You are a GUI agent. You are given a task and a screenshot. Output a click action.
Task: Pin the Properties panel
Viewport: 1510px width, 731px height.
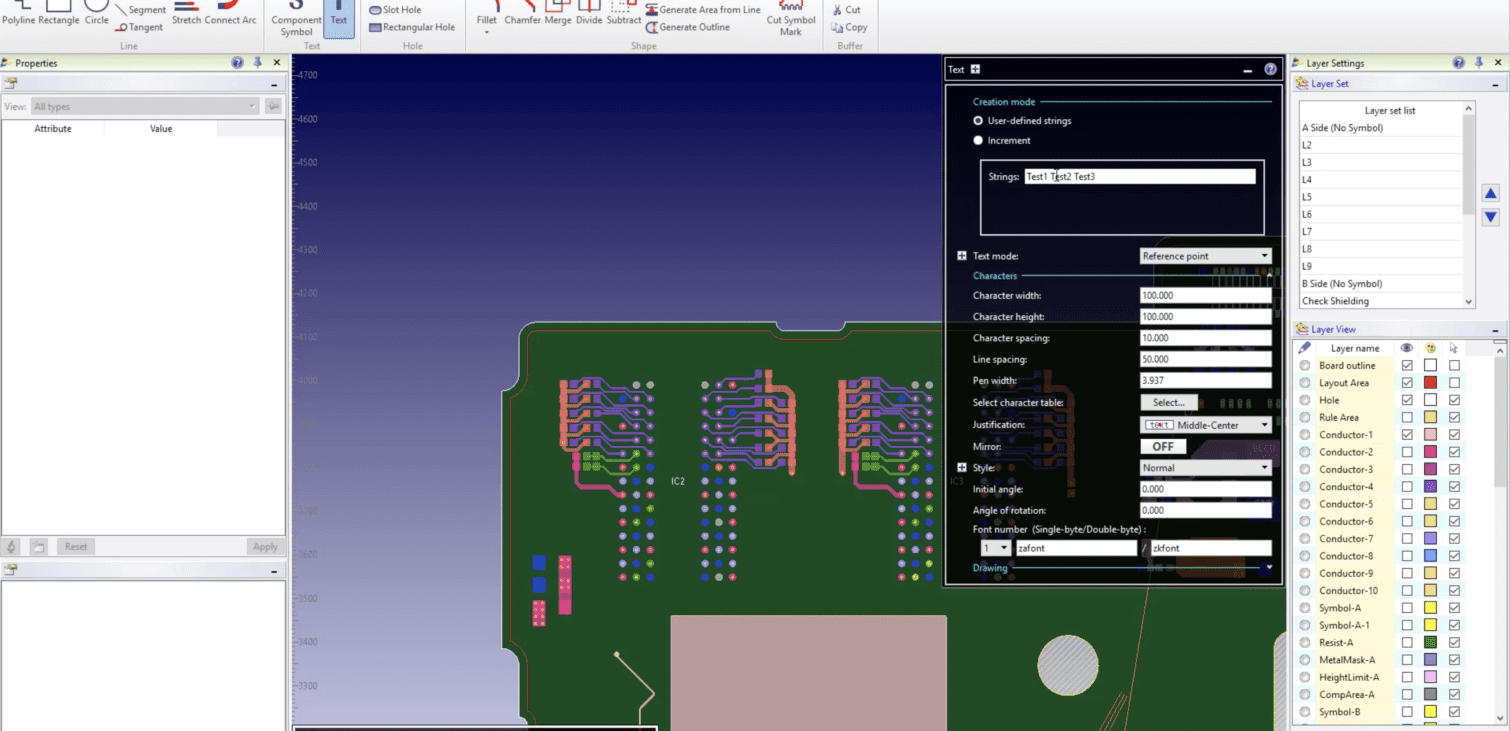point(257,63)
